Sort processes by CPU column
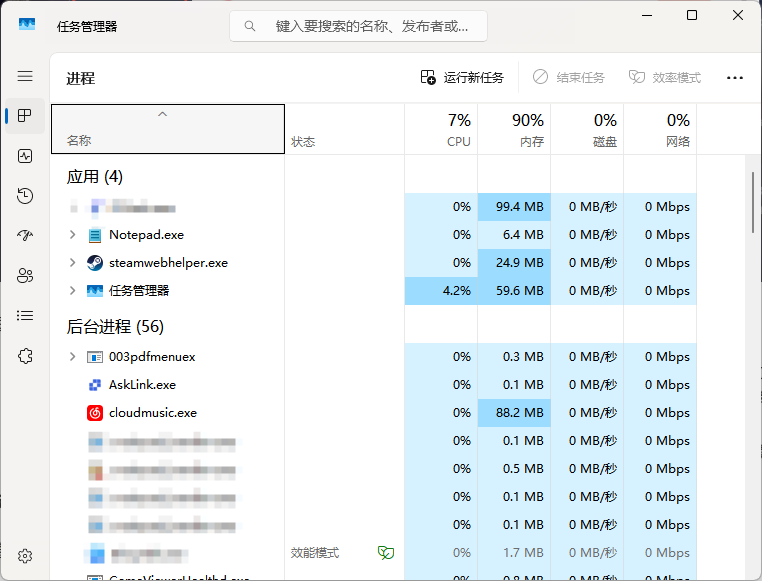762x581 pixels. pos(441,130)
